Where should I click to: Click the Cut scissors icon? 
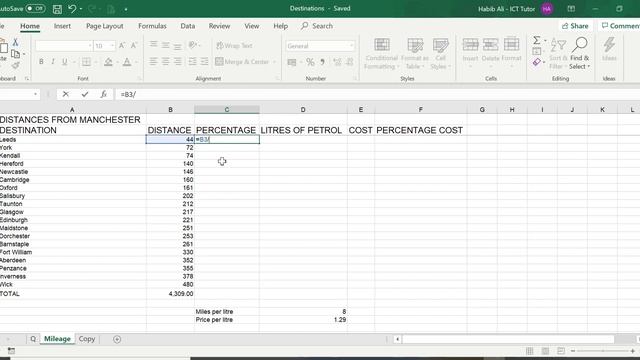pyautogui.click(x=15, y=42)
